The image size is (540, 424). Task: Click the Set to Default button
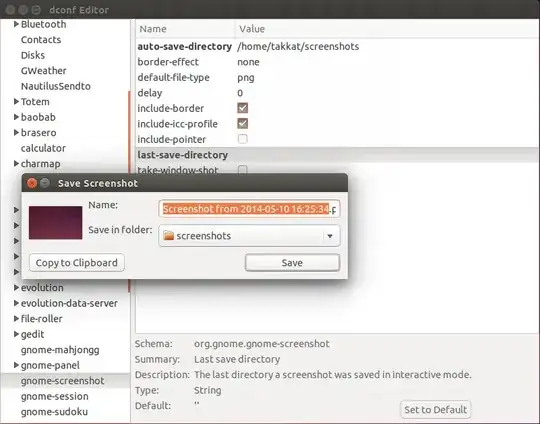point(436,410)
